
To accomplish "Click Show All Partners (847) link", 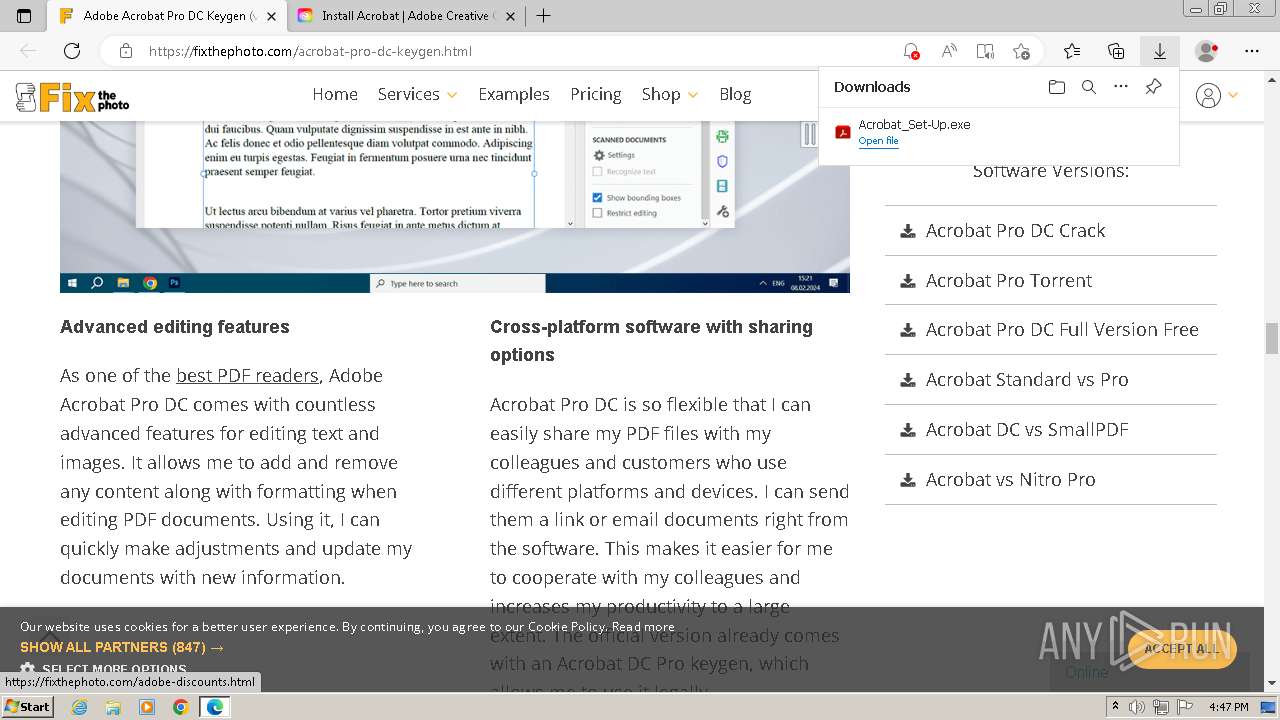I will [121, 647].
